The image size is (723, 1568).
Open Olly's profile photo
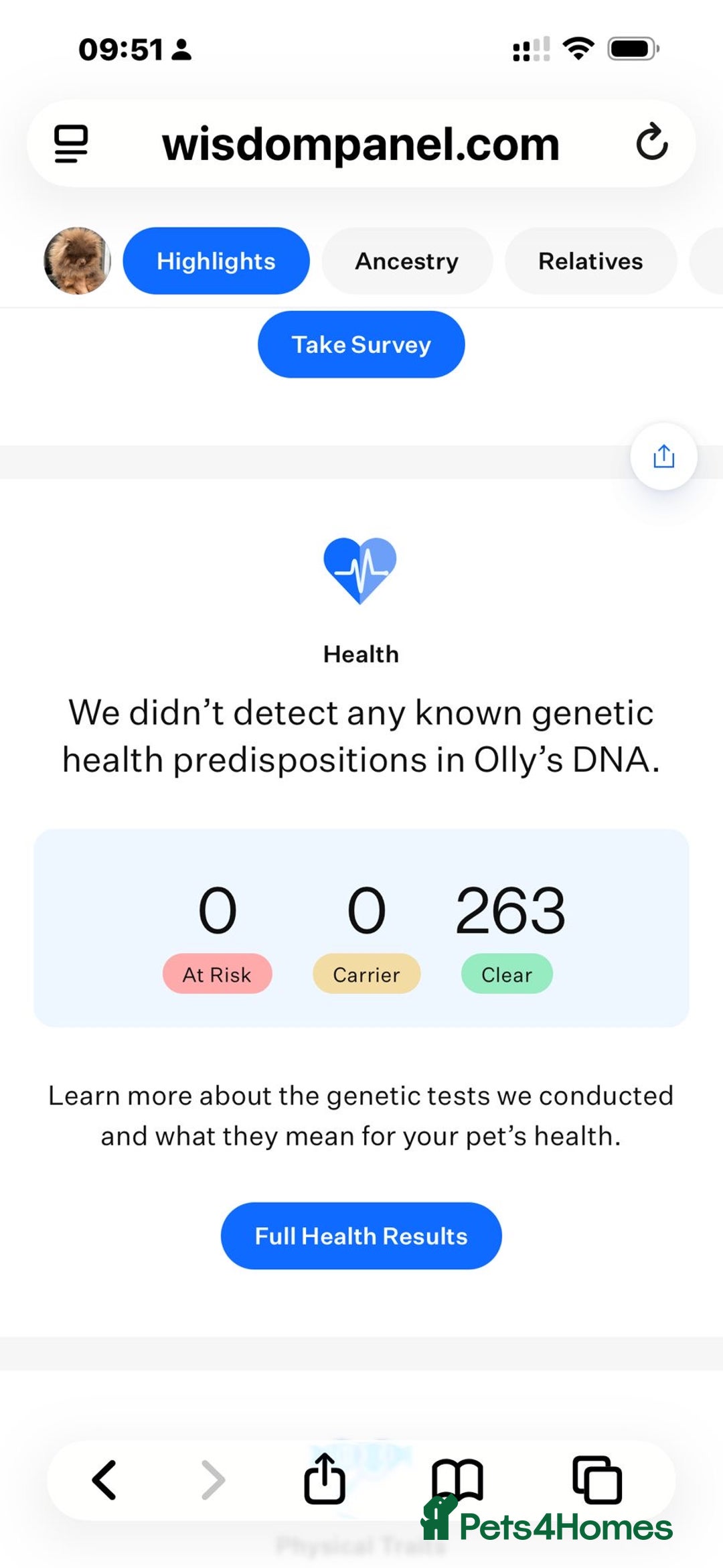click(x=78, y=261)
